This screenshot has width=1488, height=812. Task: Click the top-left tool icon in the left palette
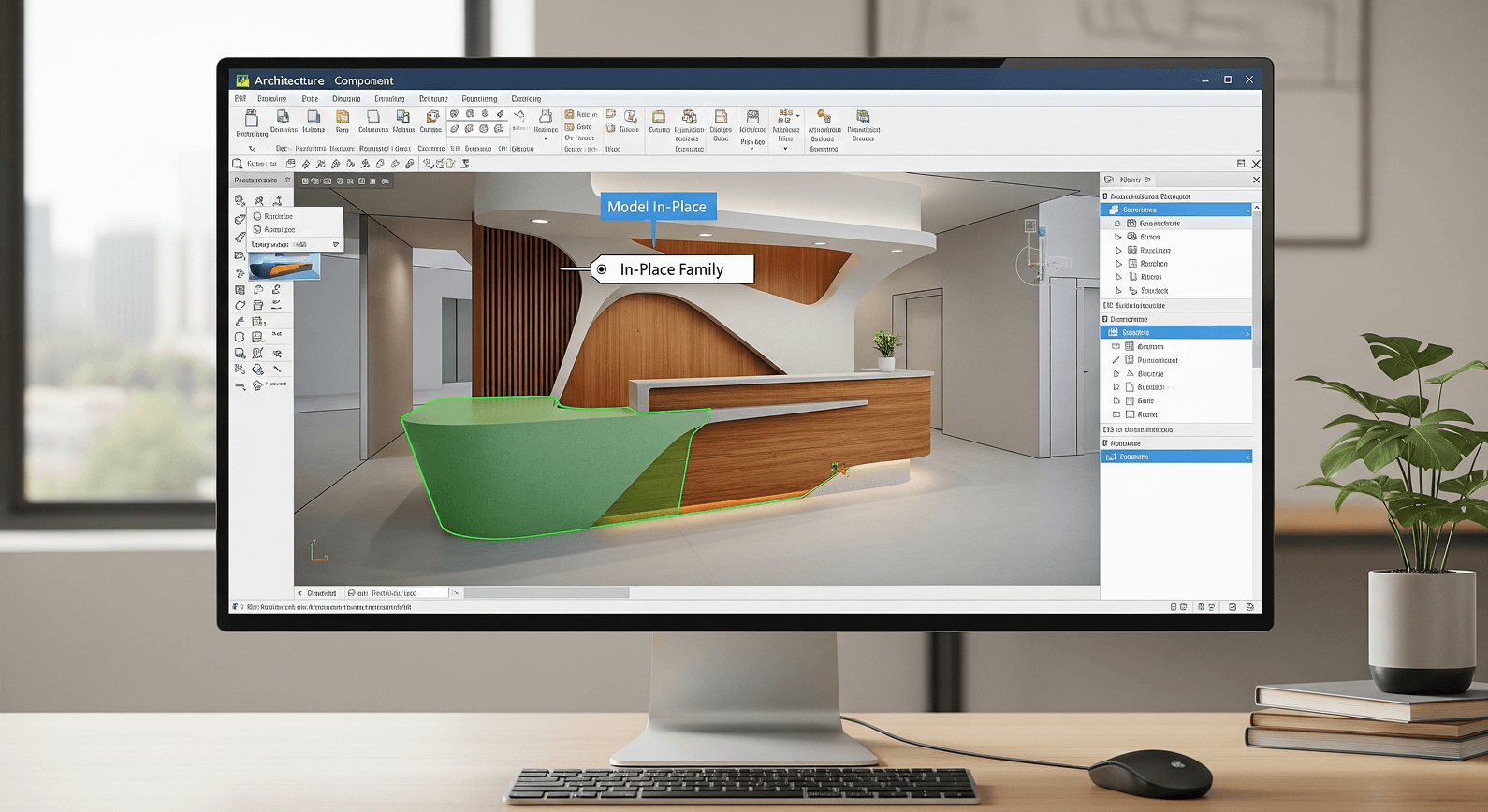(x=241, y=200)
